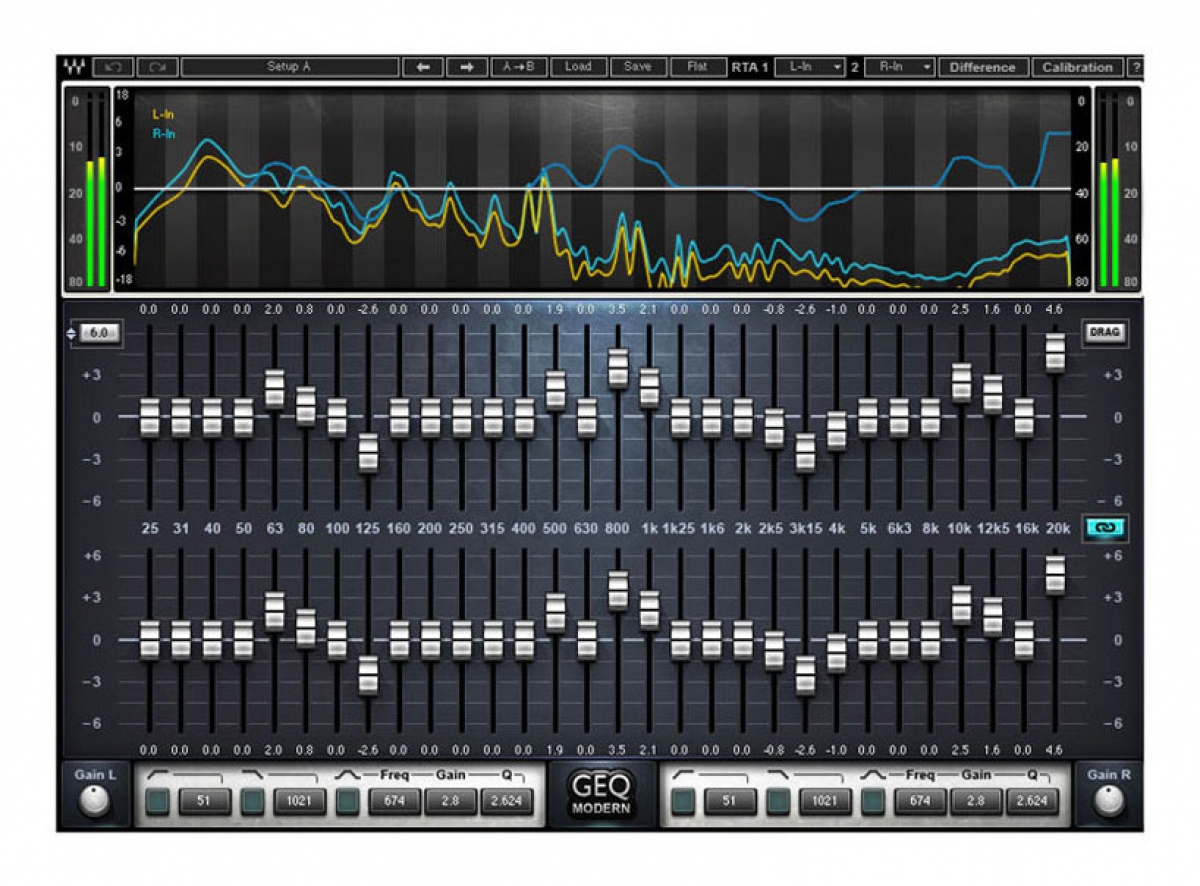The image size is (1200, 886).
Task: Enable the left channel low-pass filter toggle
Action: click(253, 801)
